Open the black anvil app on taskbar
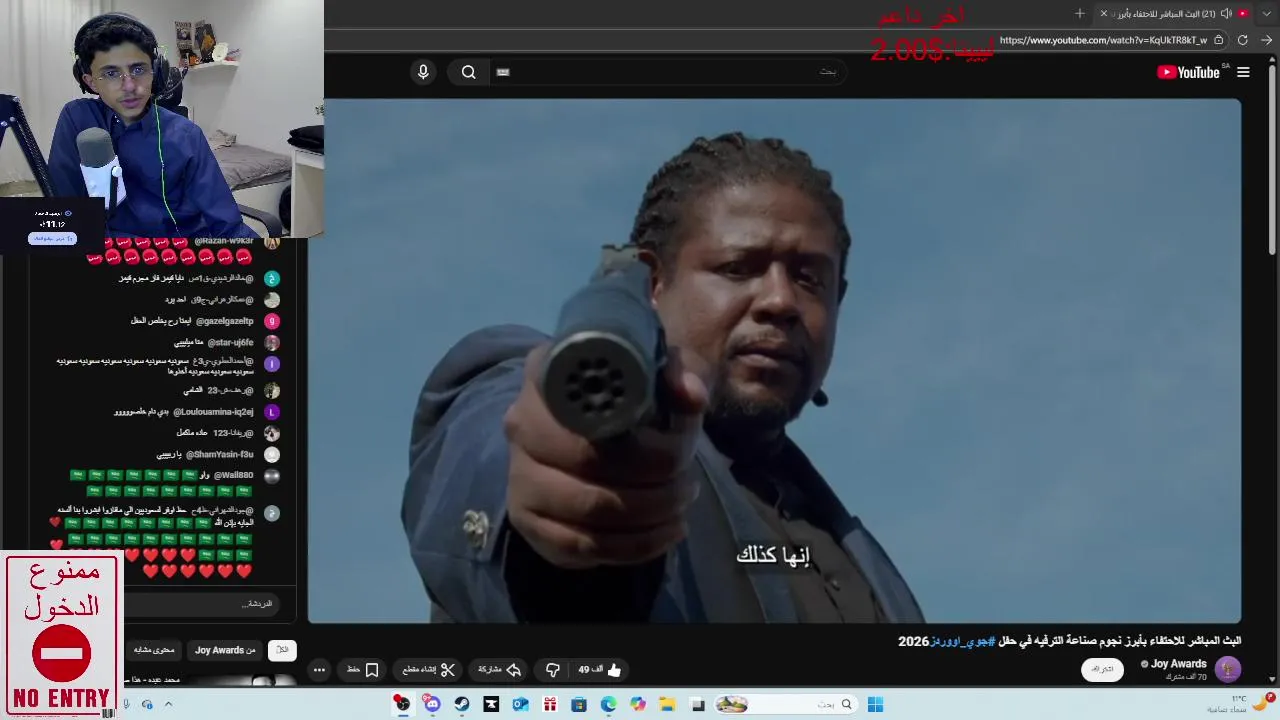 pyautogui.click(x=491, y=705)
